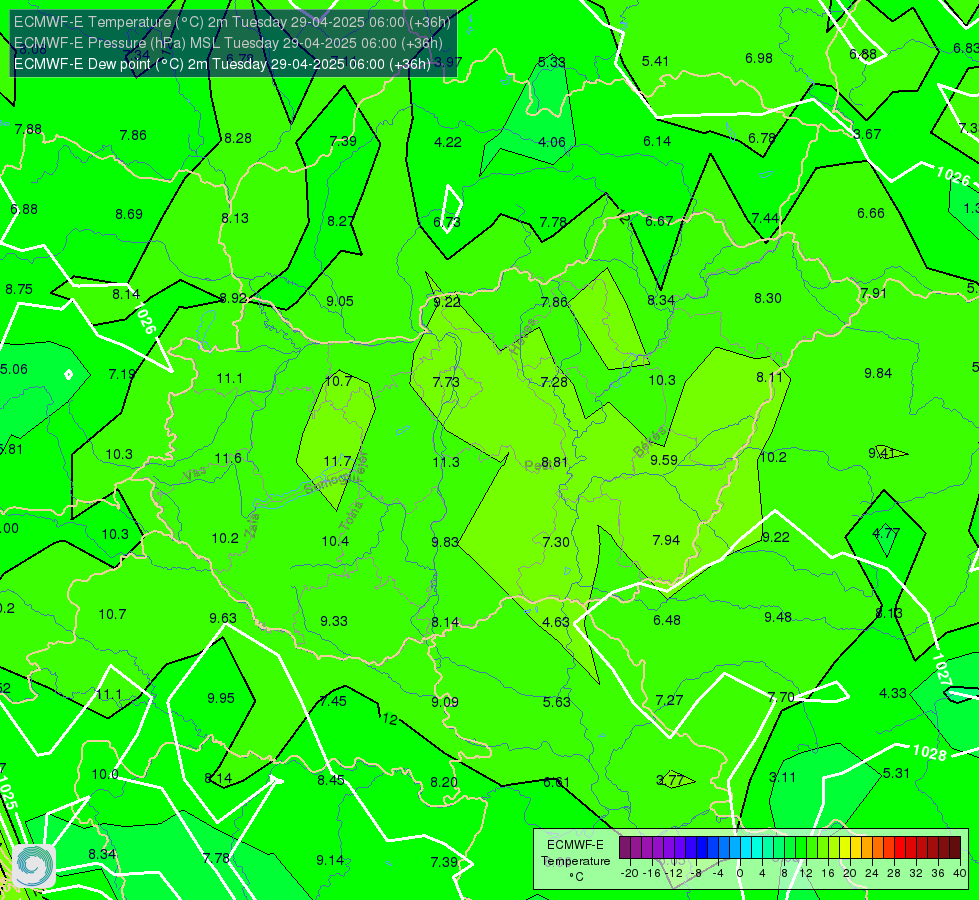The image size is (979, 900).
Task: Click the 9.48 dew point value
Action: pos(778,618)
